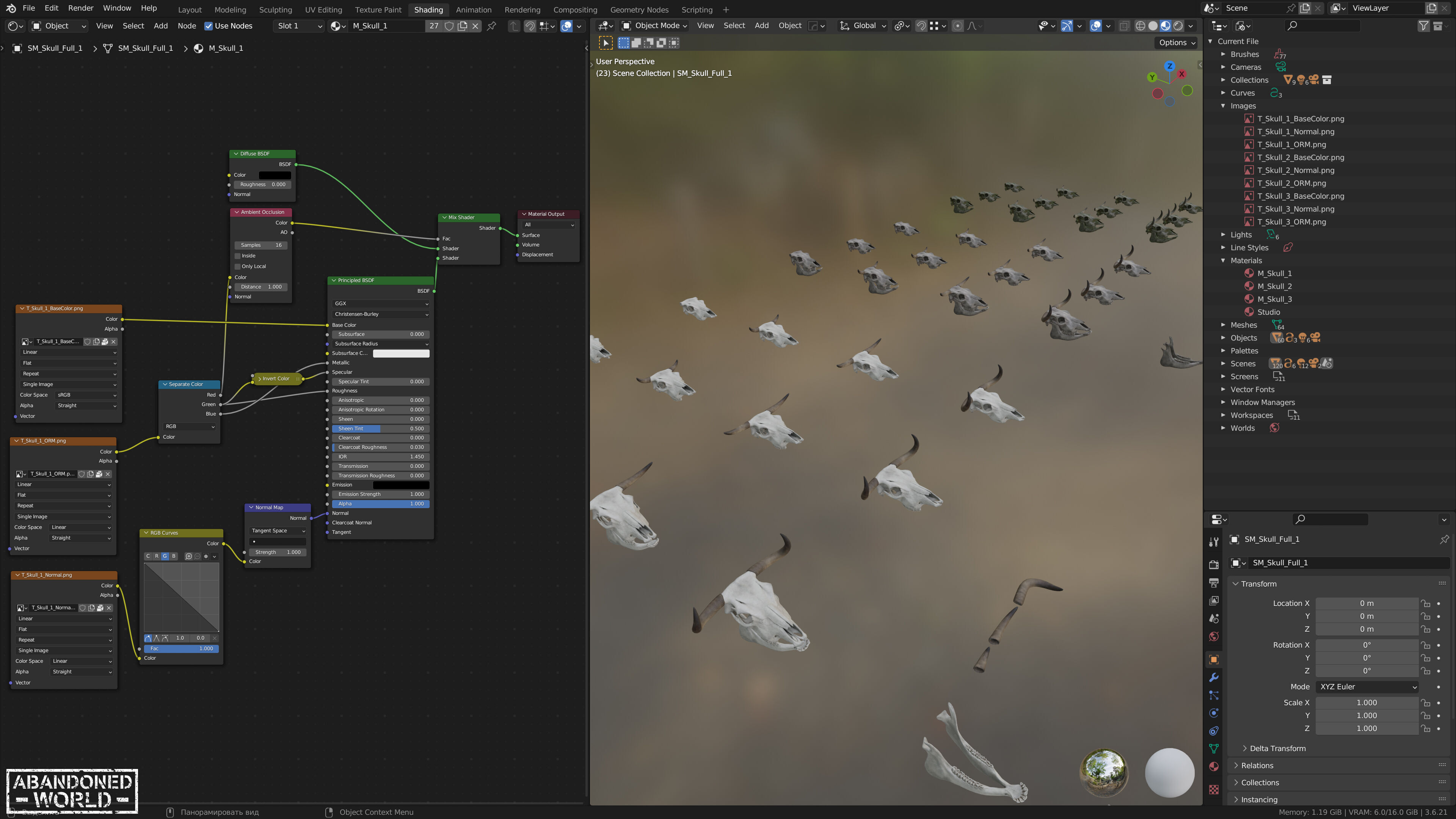
Task: Open the Material properties tab
Action: [1213, 766]
